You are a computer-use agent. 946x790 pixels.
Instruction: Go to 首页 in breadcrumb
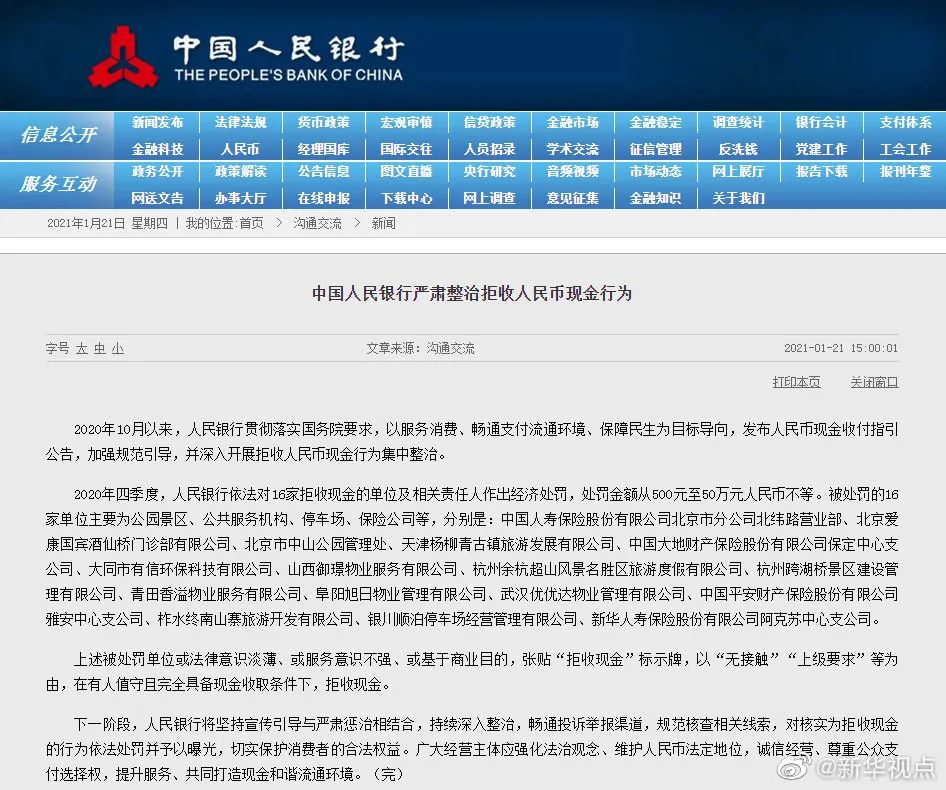pos(252,223)
